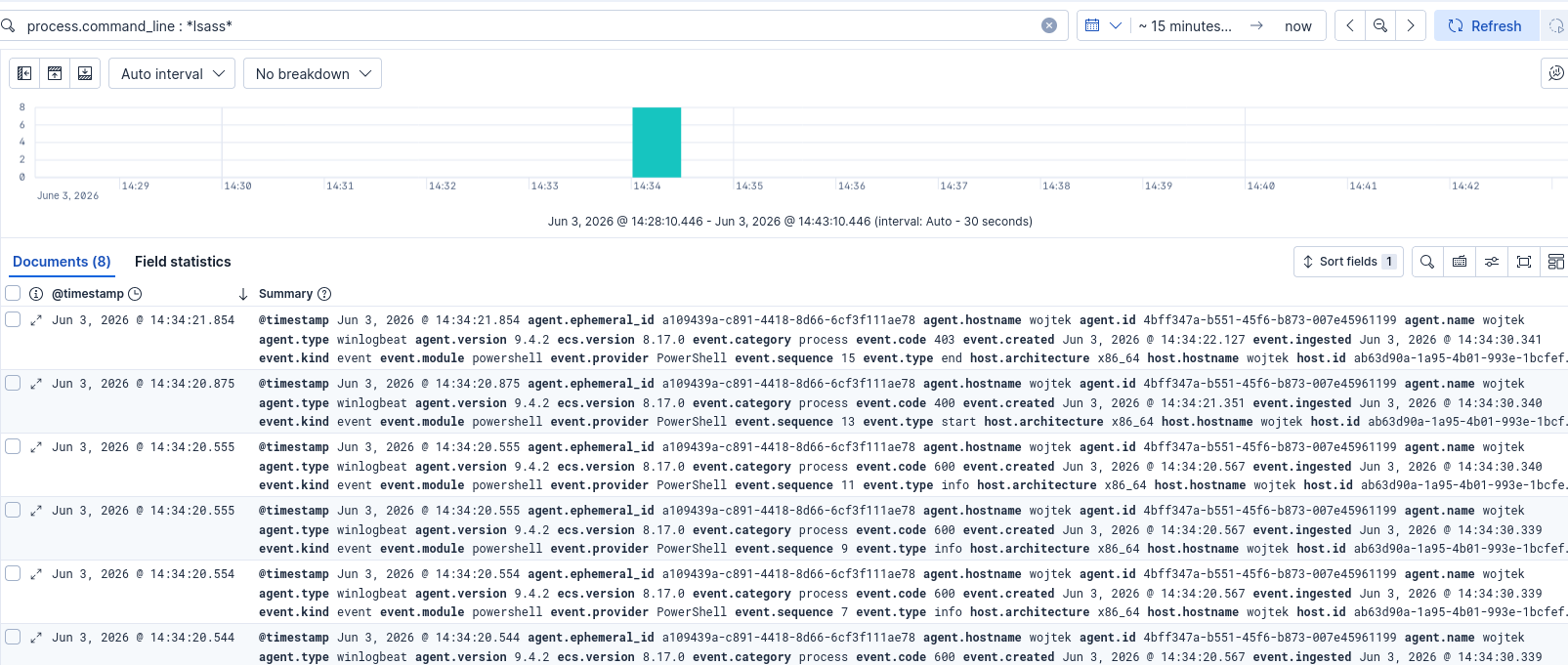Clear the search query with the X icon
The width and height of the screenshot is (1568, 665).
[1049, 25]
